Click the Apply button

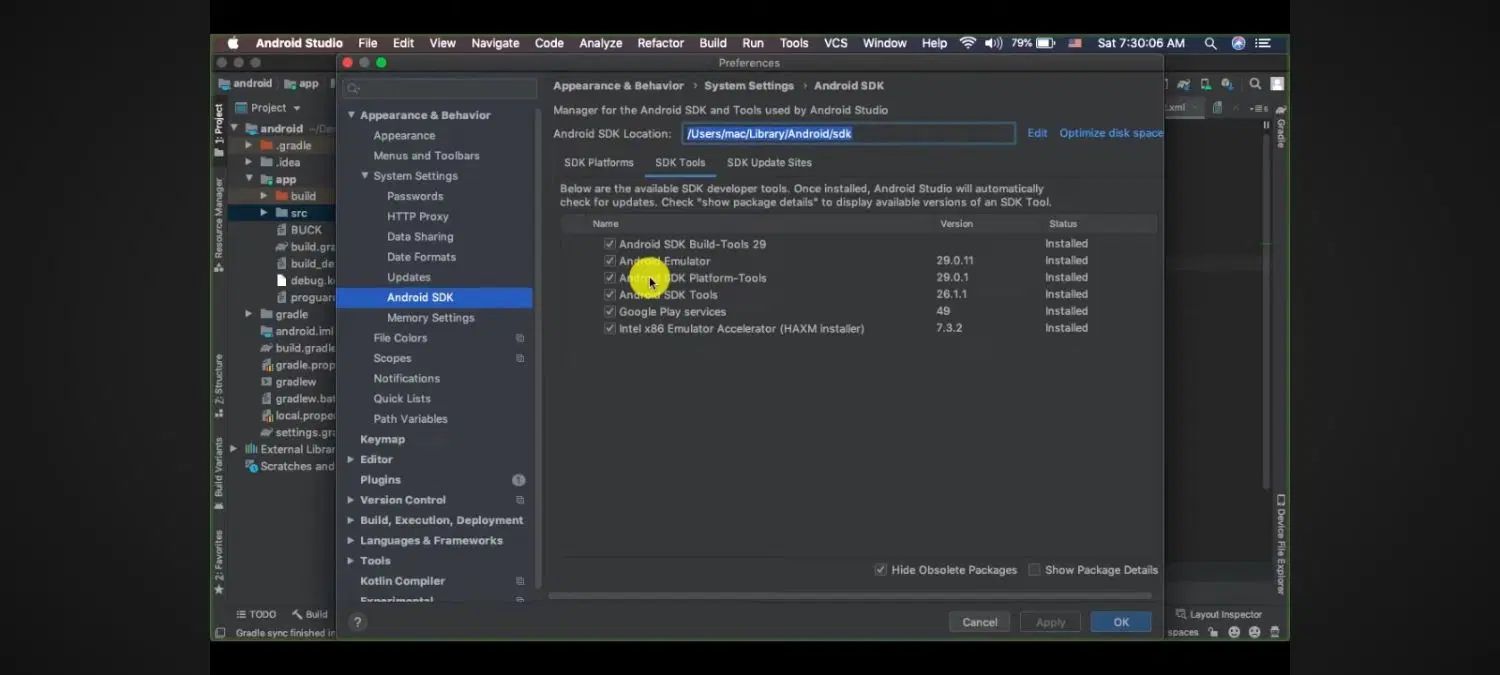(1051, 622)
